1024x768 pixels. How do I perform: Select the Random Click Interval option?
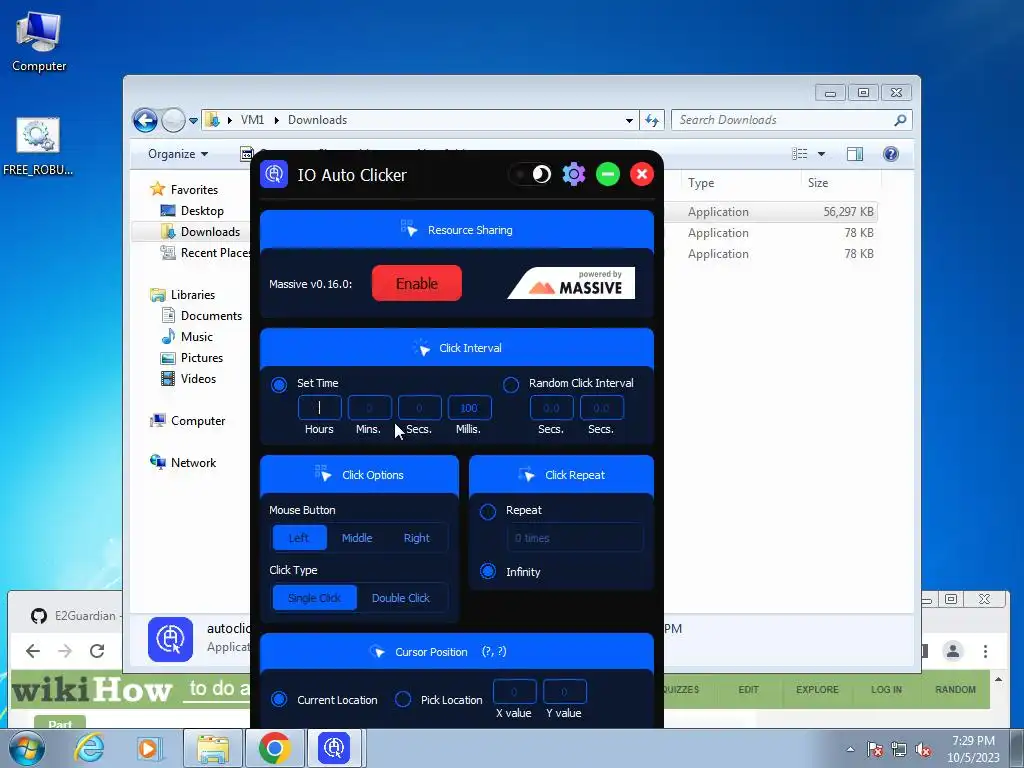pyautogui.click(x=511, y=385)
